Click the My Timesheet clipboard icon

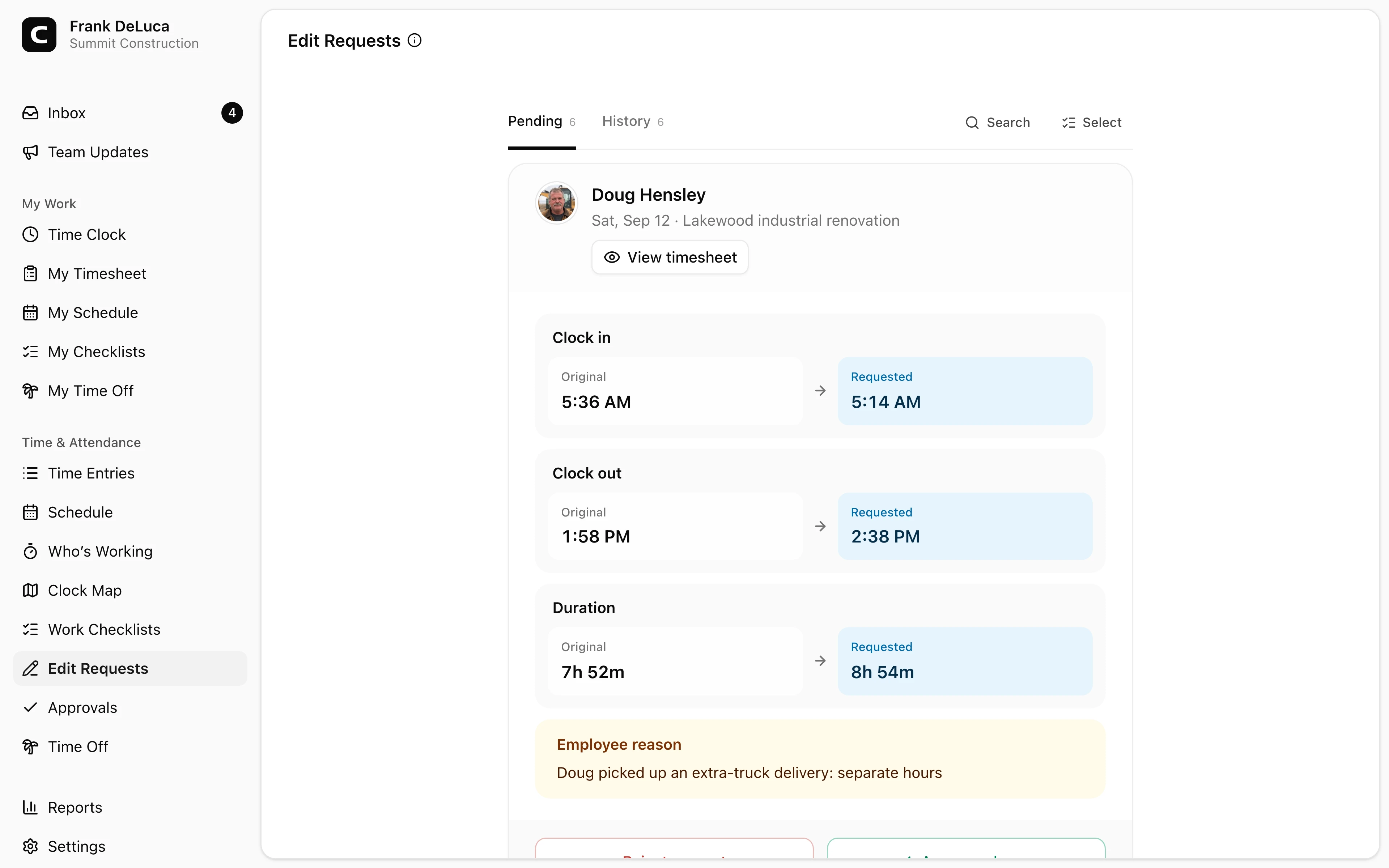coord(30,274)
